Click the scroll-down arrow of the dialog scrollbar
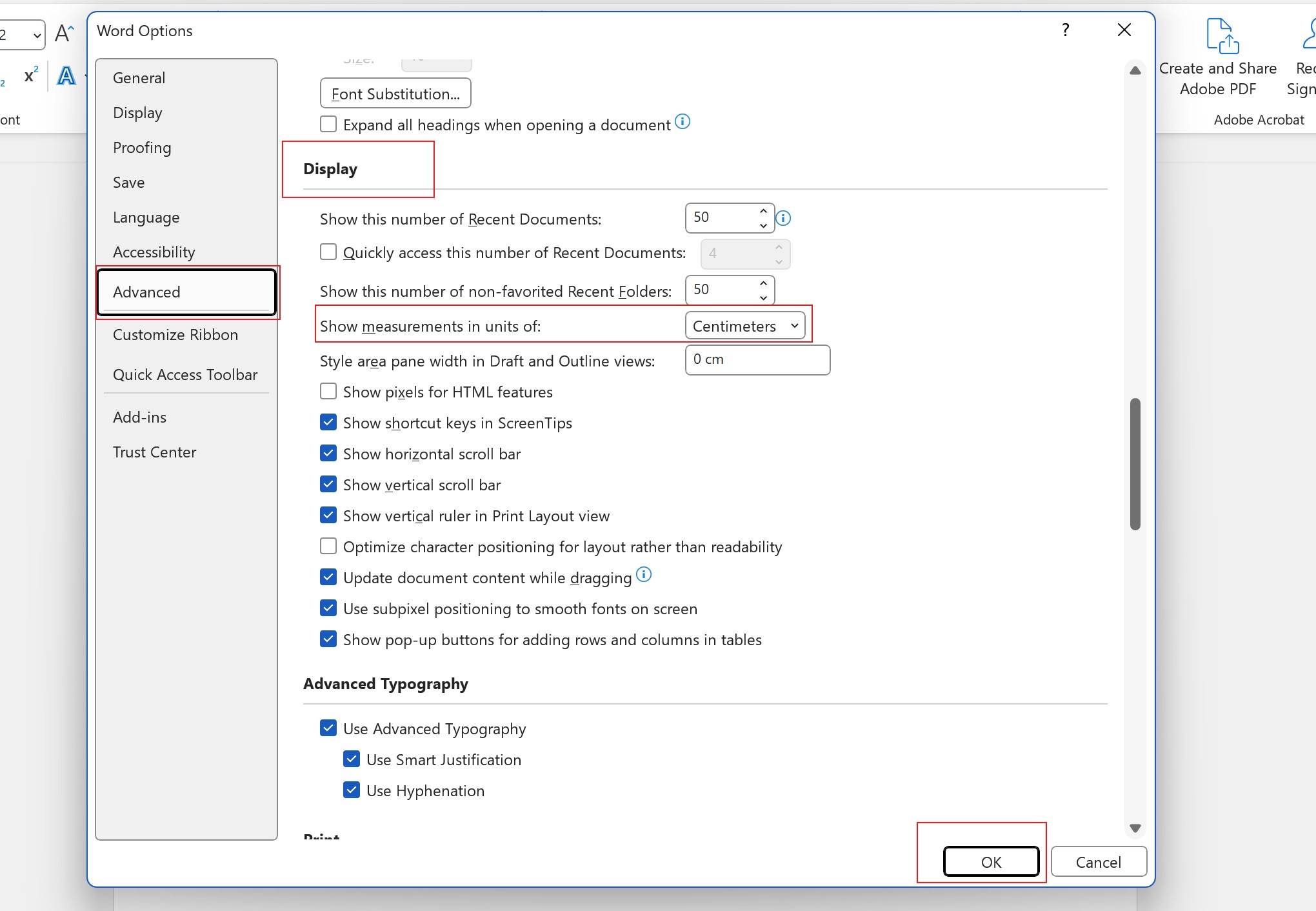The image size is (1316, 911). click(x=1135, y=828)
